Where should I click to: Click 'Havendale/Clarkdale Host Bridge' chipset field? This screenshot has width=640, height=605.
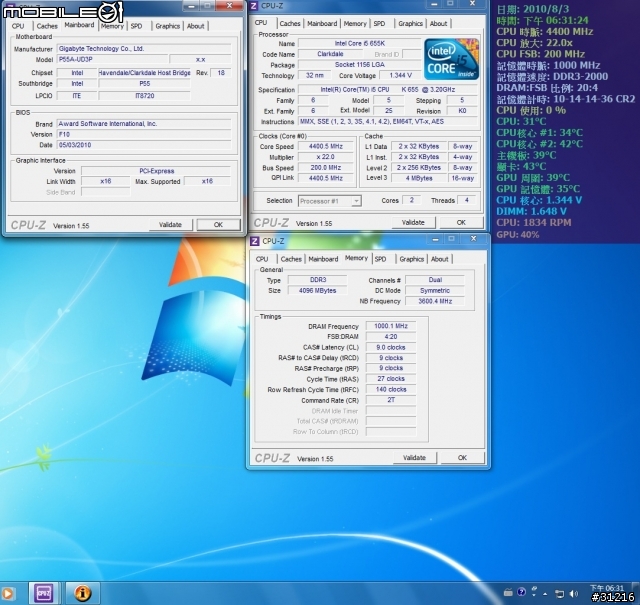144,73
